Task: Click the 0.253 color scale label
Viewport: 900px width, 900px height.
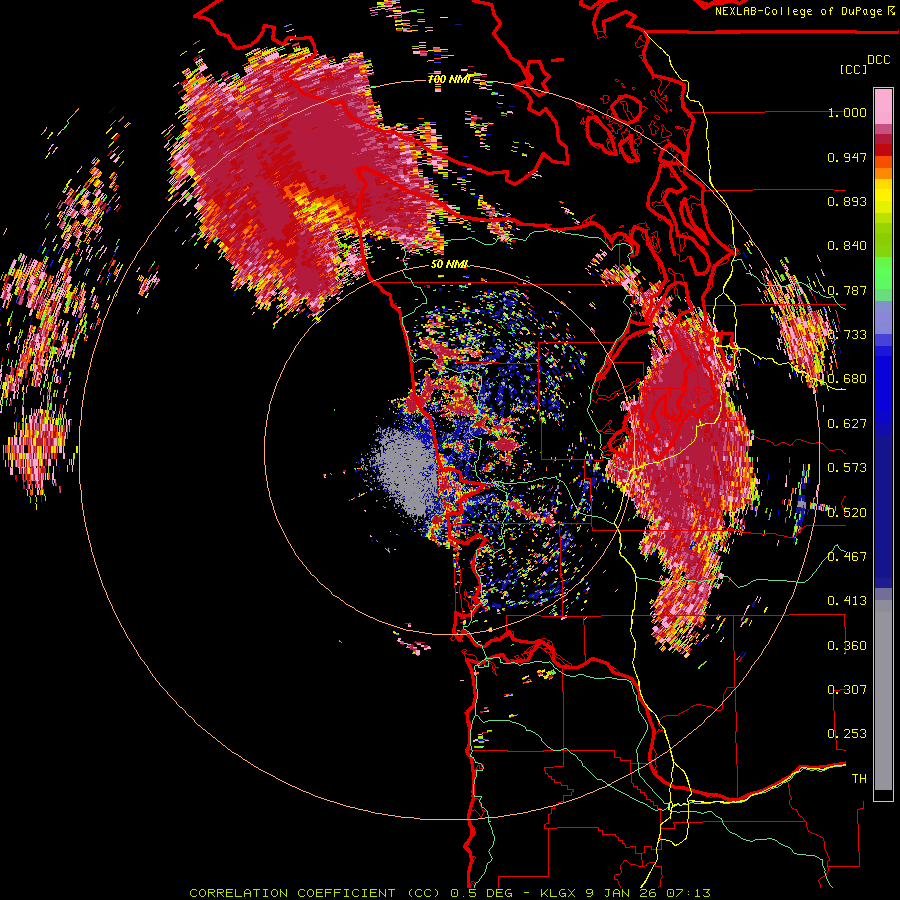Action: click(847, 734)
